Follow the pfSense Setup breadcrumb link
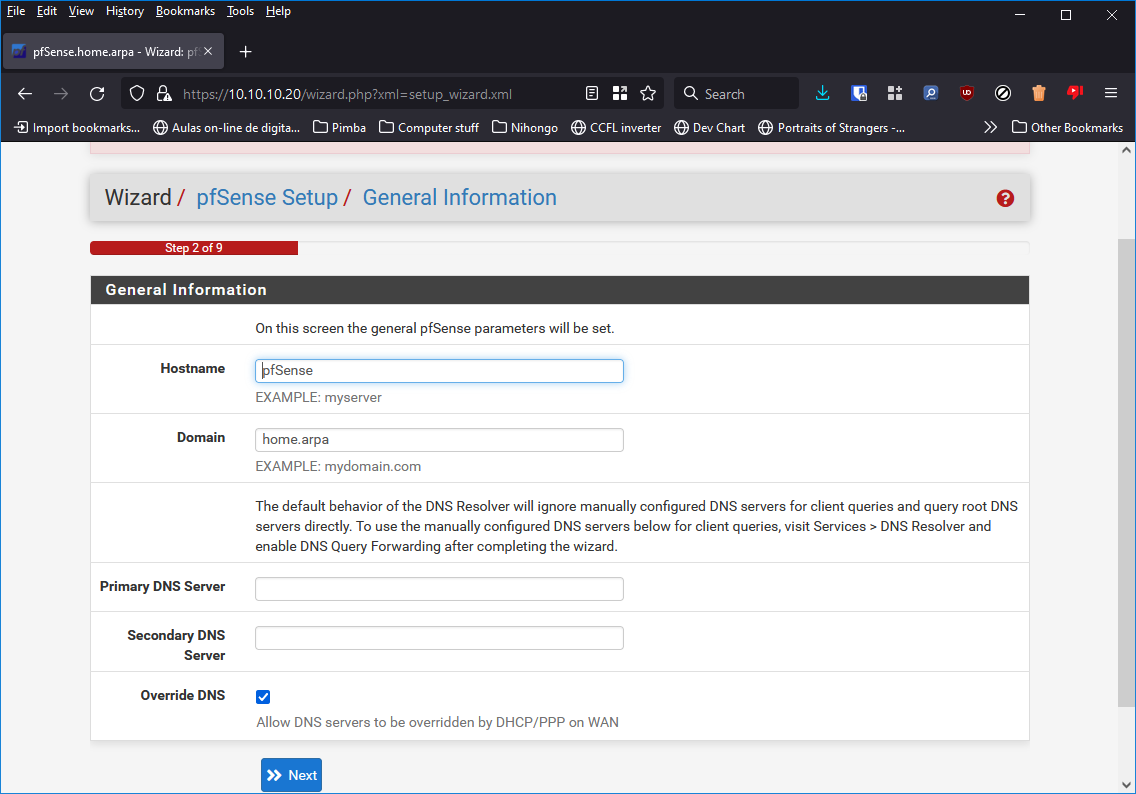Viewport: 1136px width, 794px height. (267, 198)
